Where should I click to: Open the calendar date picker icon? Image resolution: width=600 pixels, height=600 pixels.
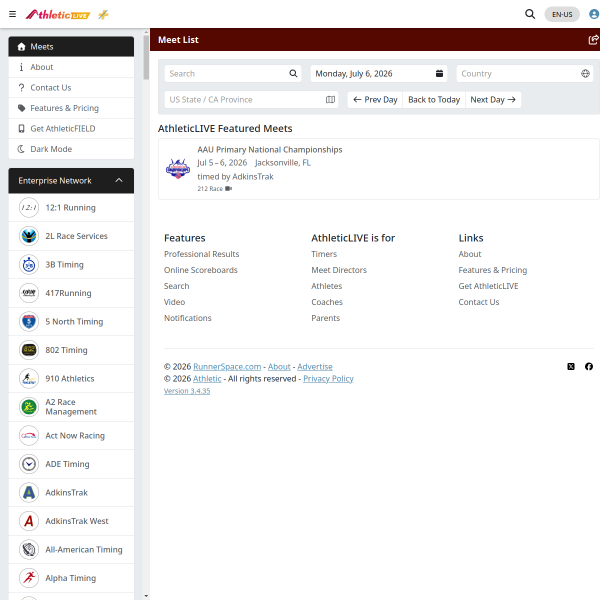(439, 73)
